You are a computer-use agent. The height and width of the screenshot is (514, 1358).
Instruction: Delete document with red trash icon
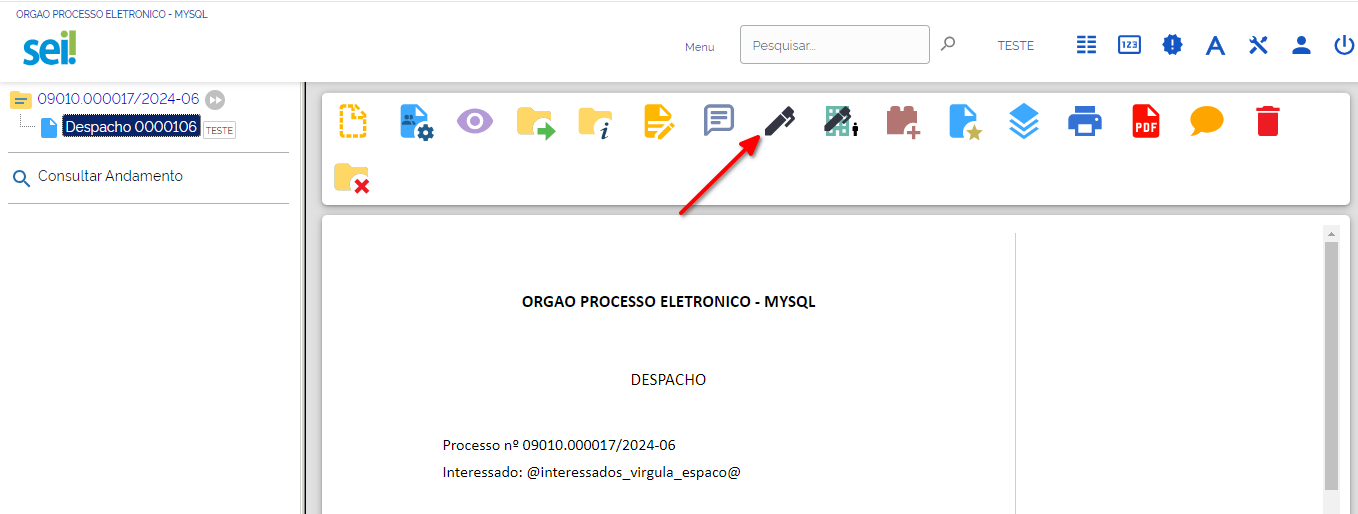pos(1267,121)
